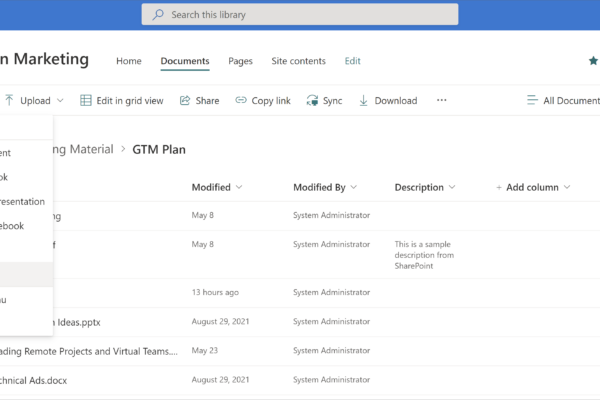The image size is (600, 400).
Task: Click the Share button label
Action: pyautogui.click(x=207, y=101)
